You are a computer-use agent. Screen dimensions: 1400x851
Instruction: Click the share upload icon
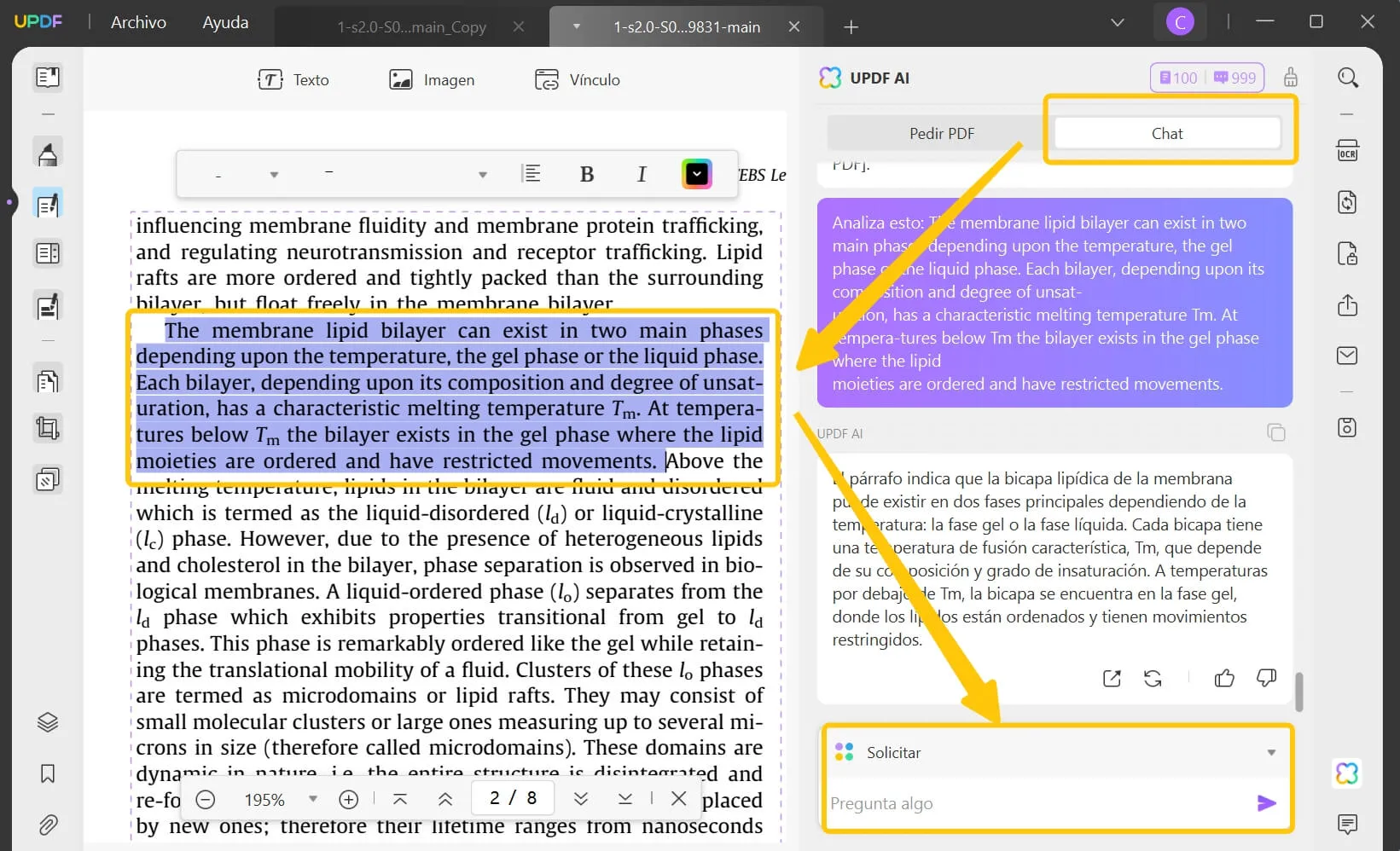[1347, 305]
